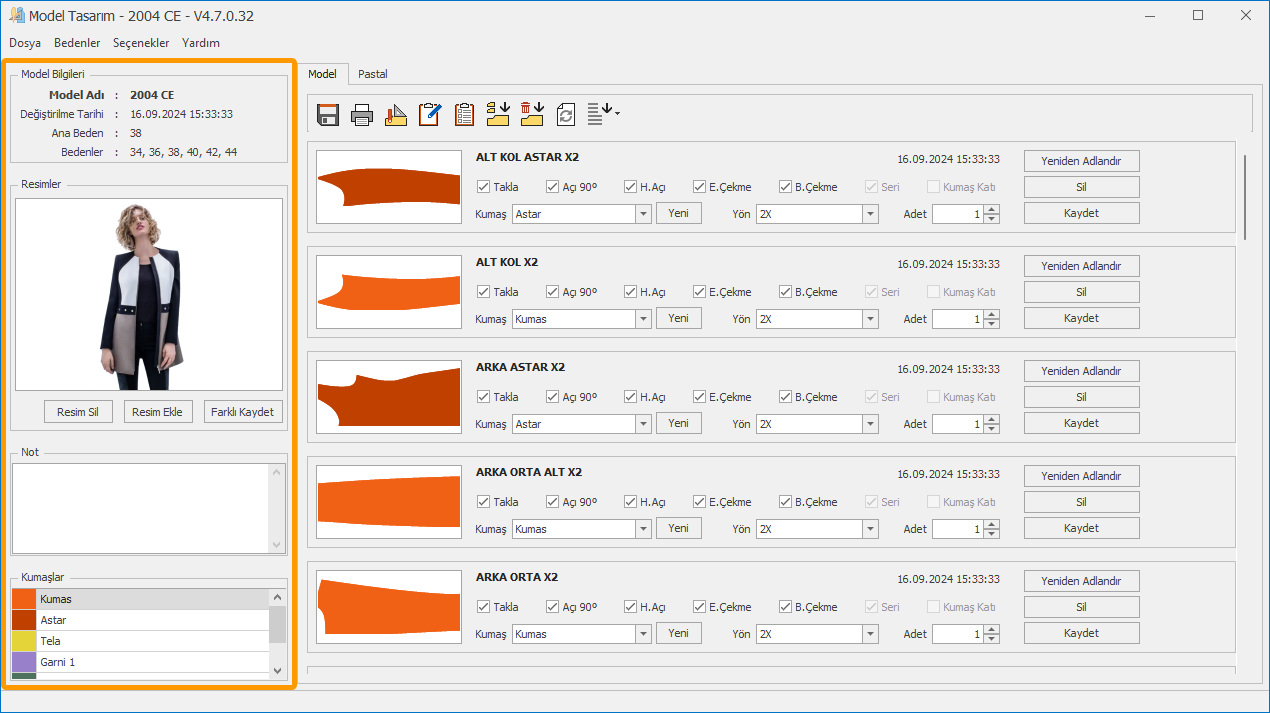Click the document refresh icon
This screenshot has width=1270, height=713.
566,115
